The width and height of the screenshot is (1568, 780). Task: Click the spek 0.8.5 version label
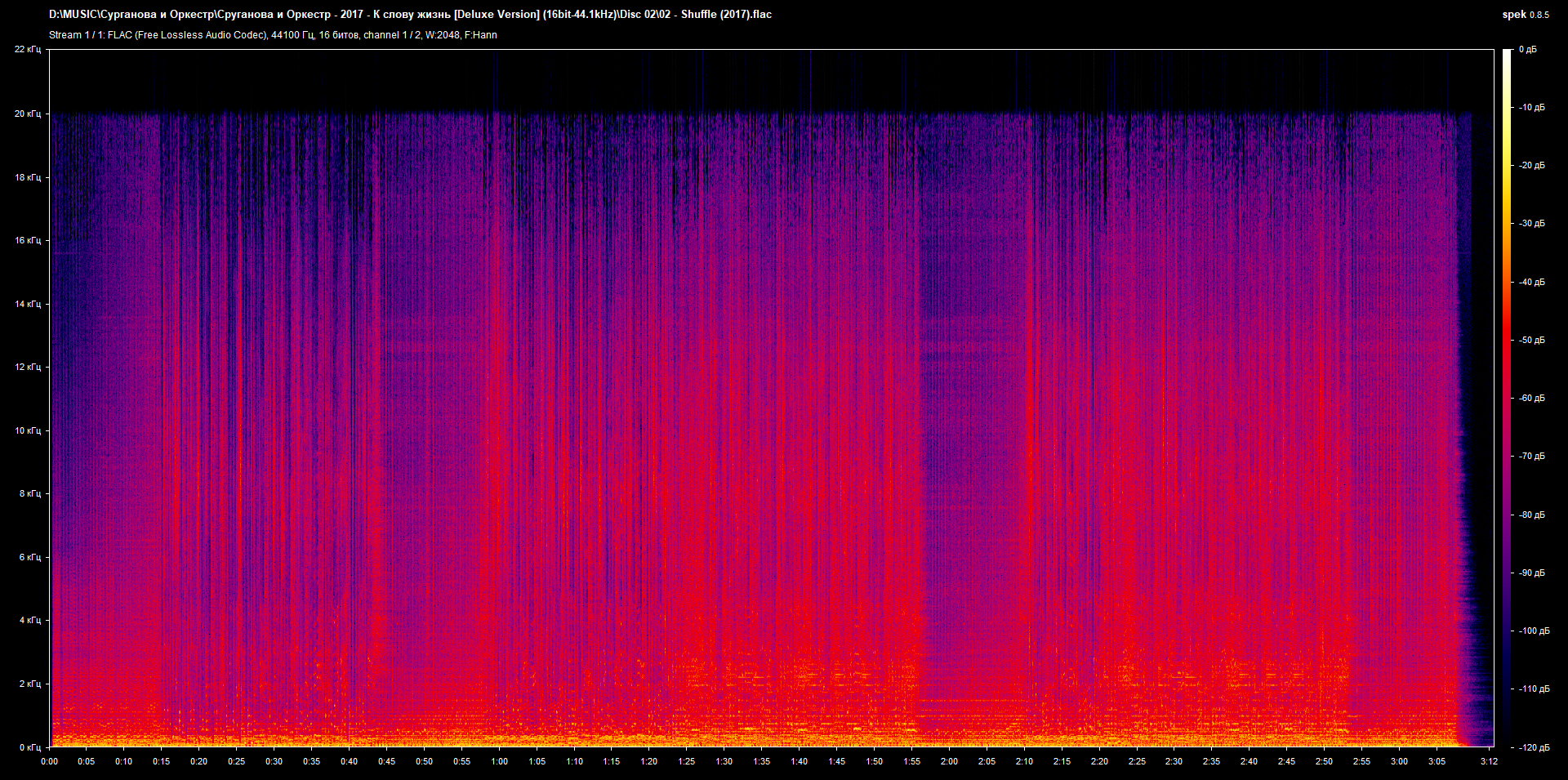coord(1525,15)
